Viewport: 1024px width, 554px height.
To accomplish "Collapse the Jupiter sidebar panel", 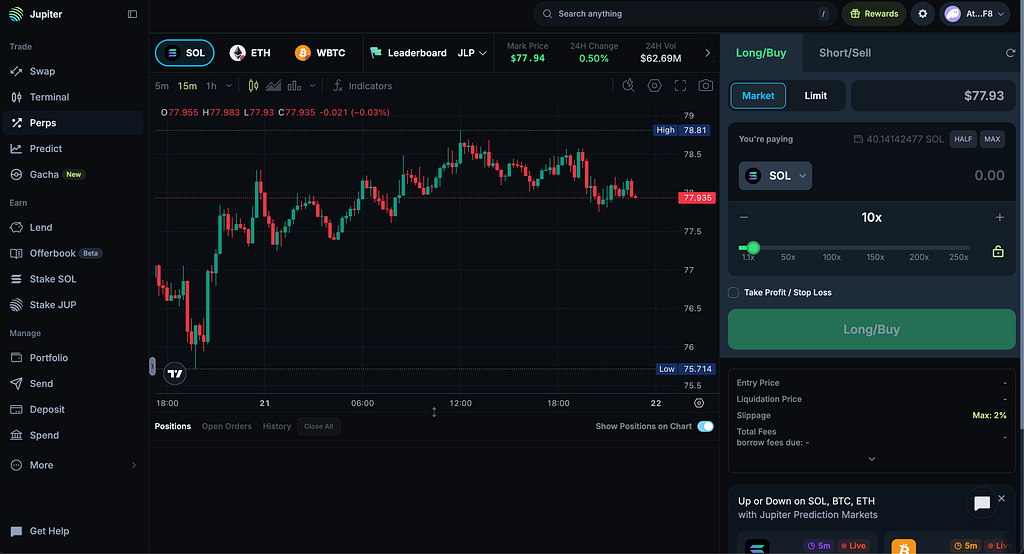I will click(133, 14).
